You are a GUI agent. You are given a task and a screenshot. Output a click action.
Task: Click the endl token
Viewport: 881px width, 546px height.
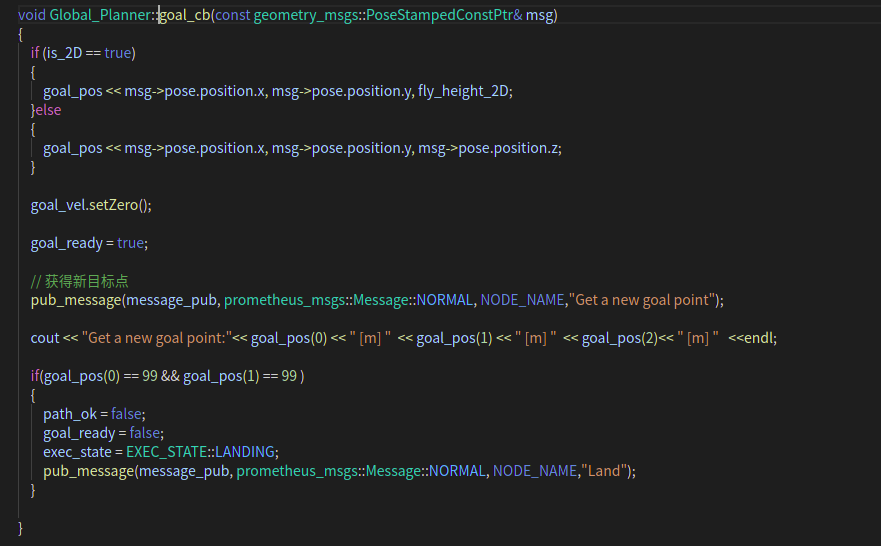point(759,338)
